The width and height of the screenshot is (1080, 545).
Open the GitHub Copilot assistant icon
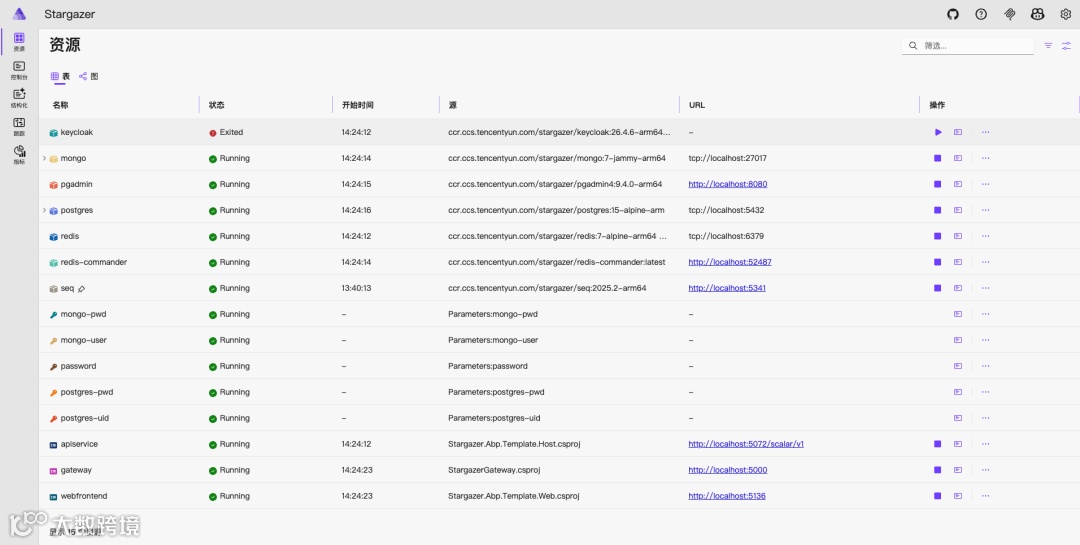[x=1038, y=14]
